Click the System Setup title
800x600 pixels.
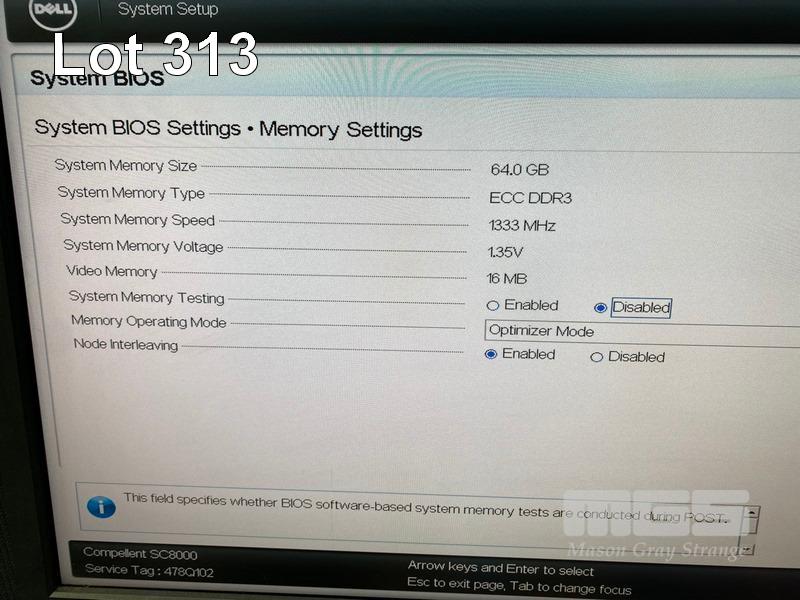click(168, 9)
